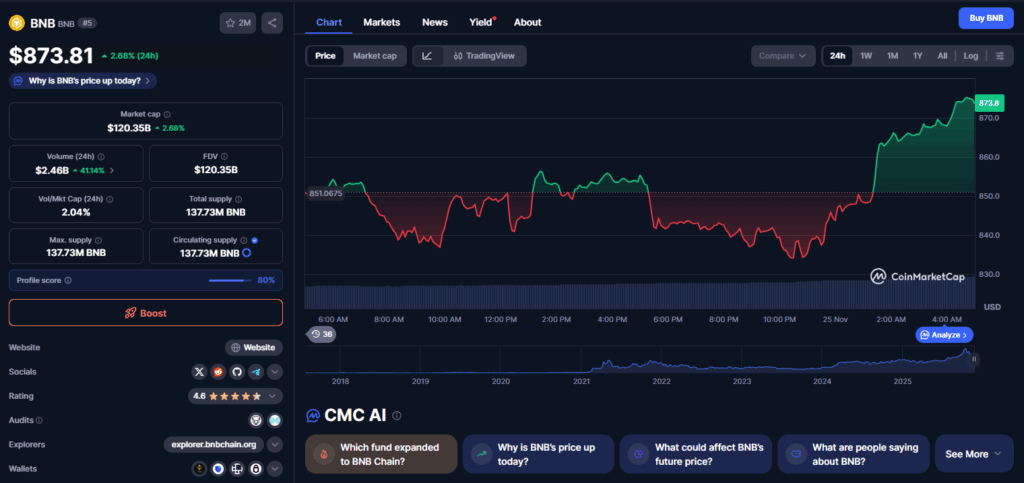Image resolution: width=1024 pixels, height=483 pixels.
Task: Switch to the Markets tab
Action: (x=381, y=22)
